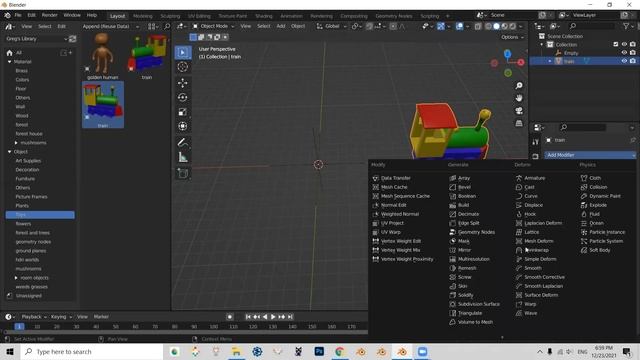
Task: Select the Add Cube tool
Action: (183, 173)
